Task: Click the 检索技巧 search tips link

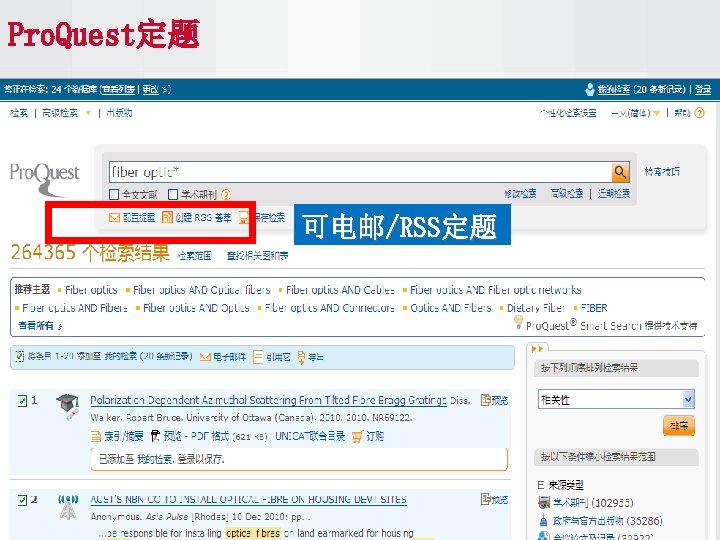Action: coord(662,171)
